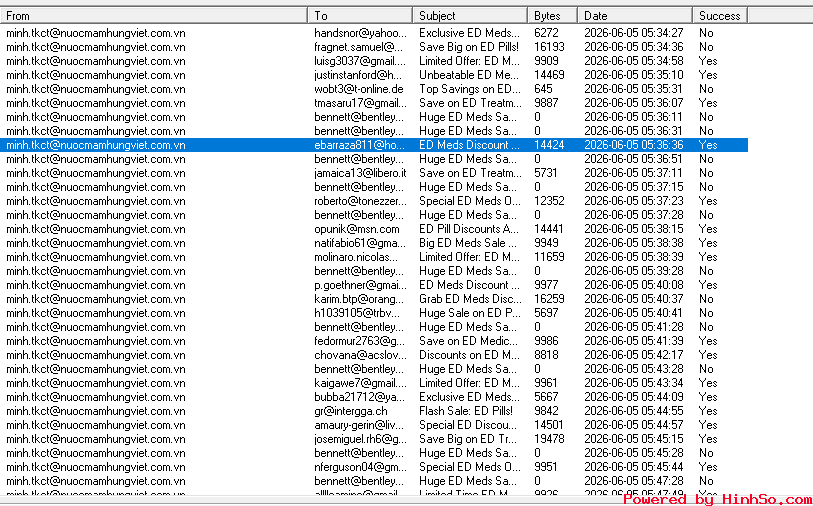Viewport: 813px width, 506px height.
Task: Select the bytes value 645
Action: [x=543, y=89]
